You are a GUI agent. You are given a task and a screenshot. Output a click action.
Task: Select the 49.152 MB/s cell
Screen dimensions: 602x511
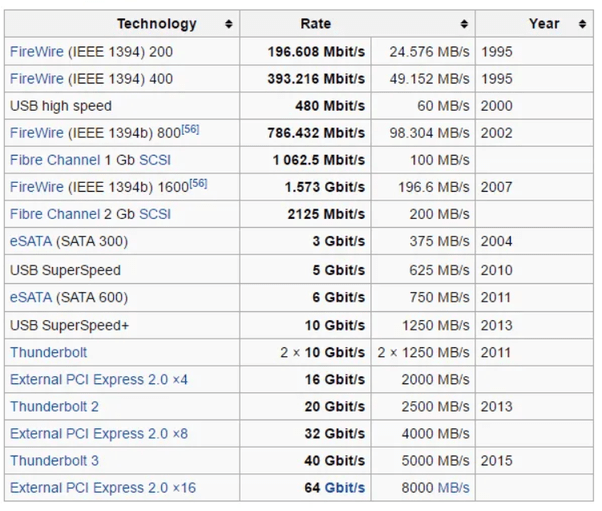[x=423, y=79]
